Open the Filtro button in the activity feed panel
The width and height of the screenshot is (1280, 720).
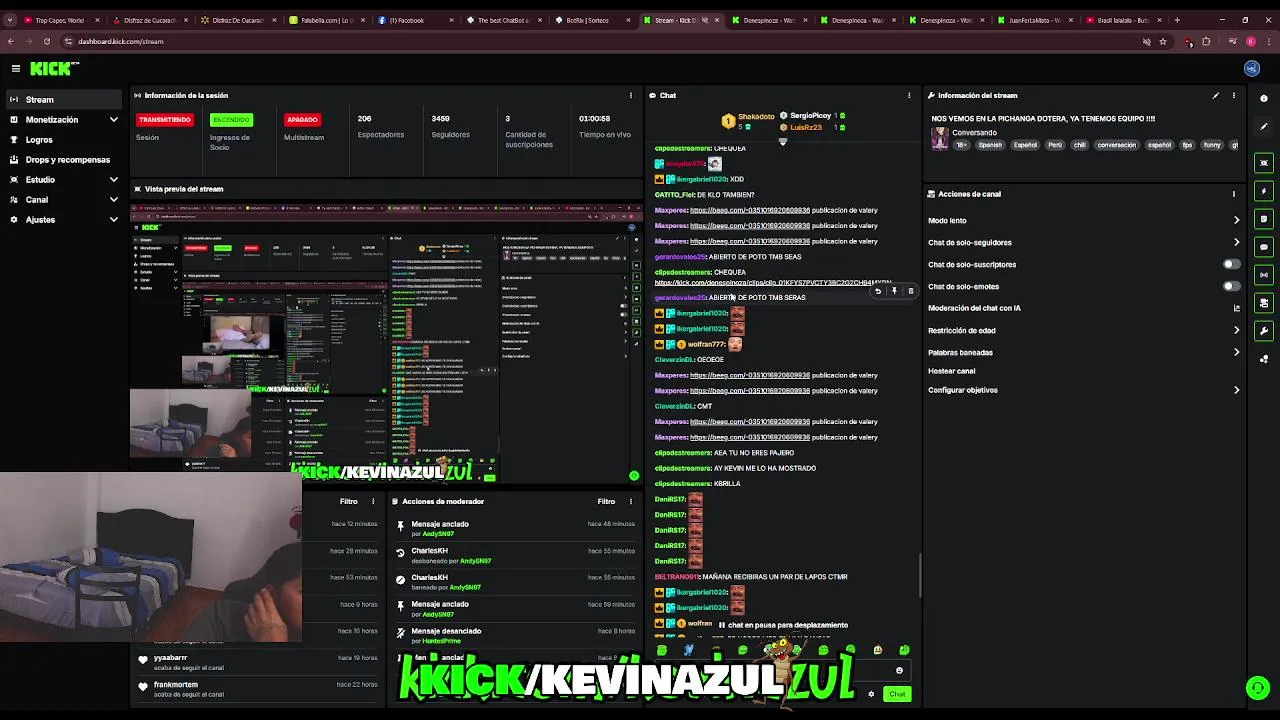(348, 502)
